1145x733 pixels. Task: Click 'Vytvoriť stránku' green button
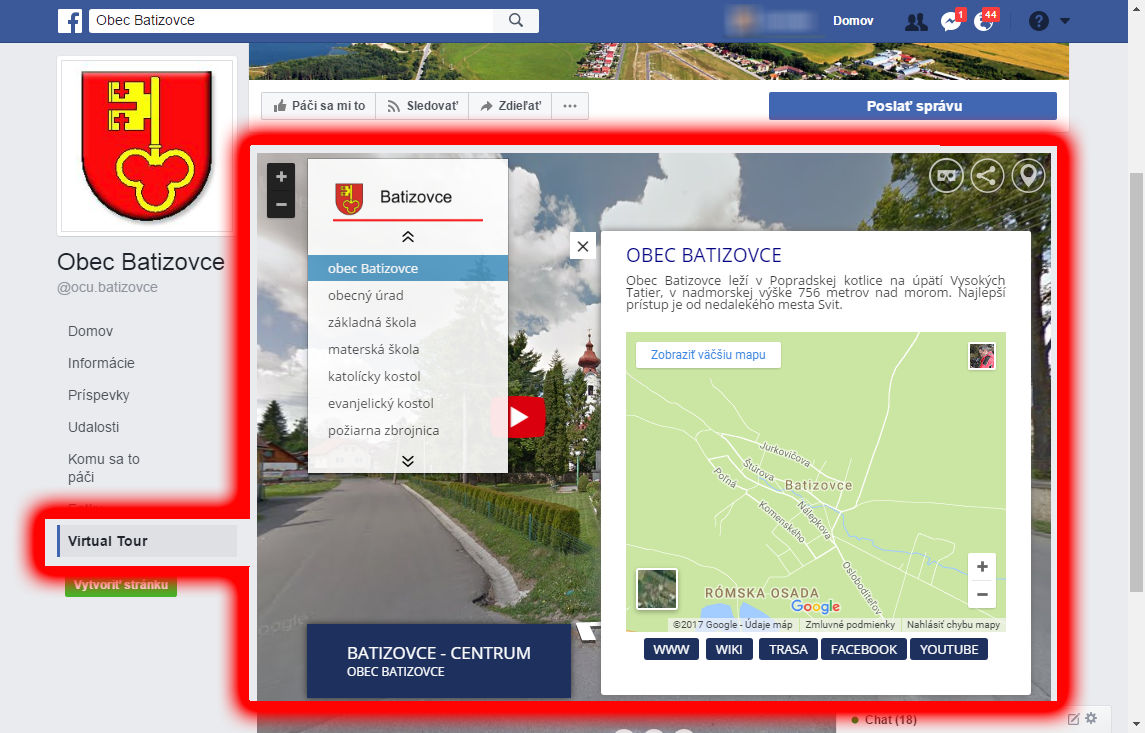coord(120,585)
